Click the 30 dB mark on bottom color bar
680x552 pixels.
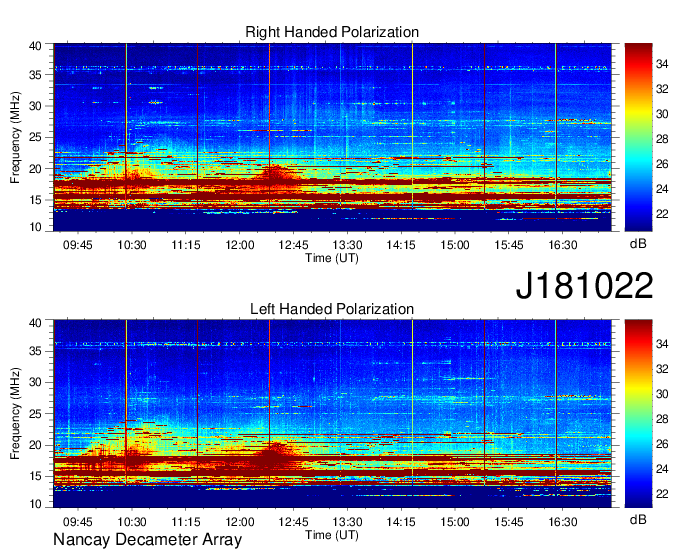(662, 394)
